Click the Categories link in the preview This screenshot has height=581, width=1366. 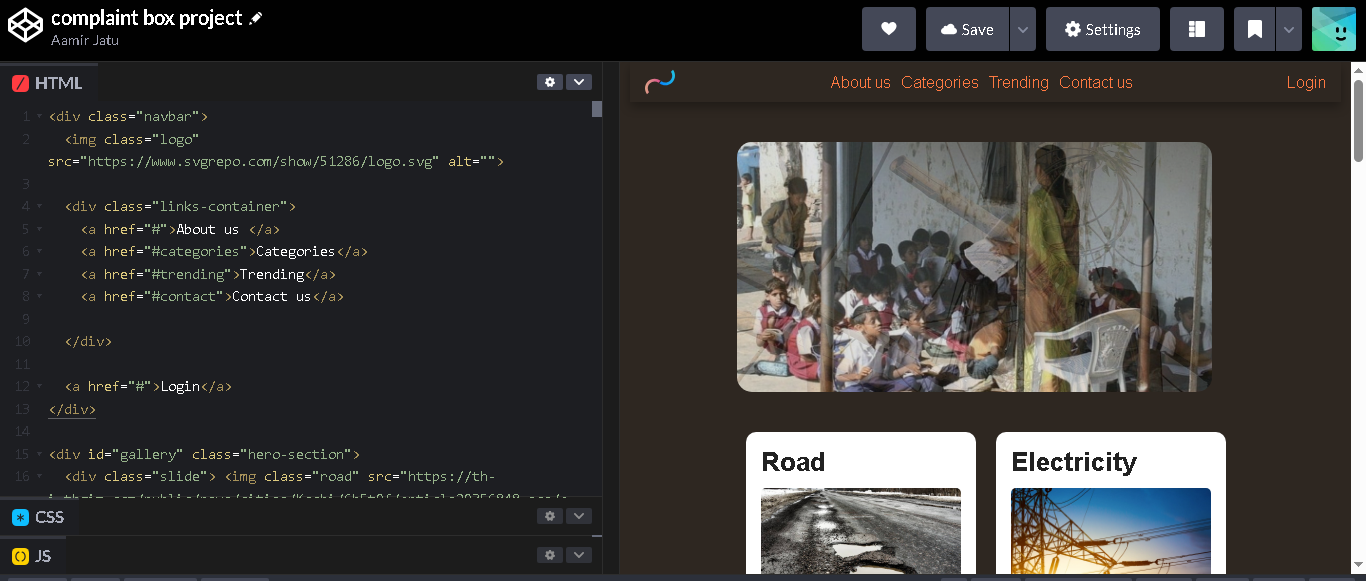(939, 82)
